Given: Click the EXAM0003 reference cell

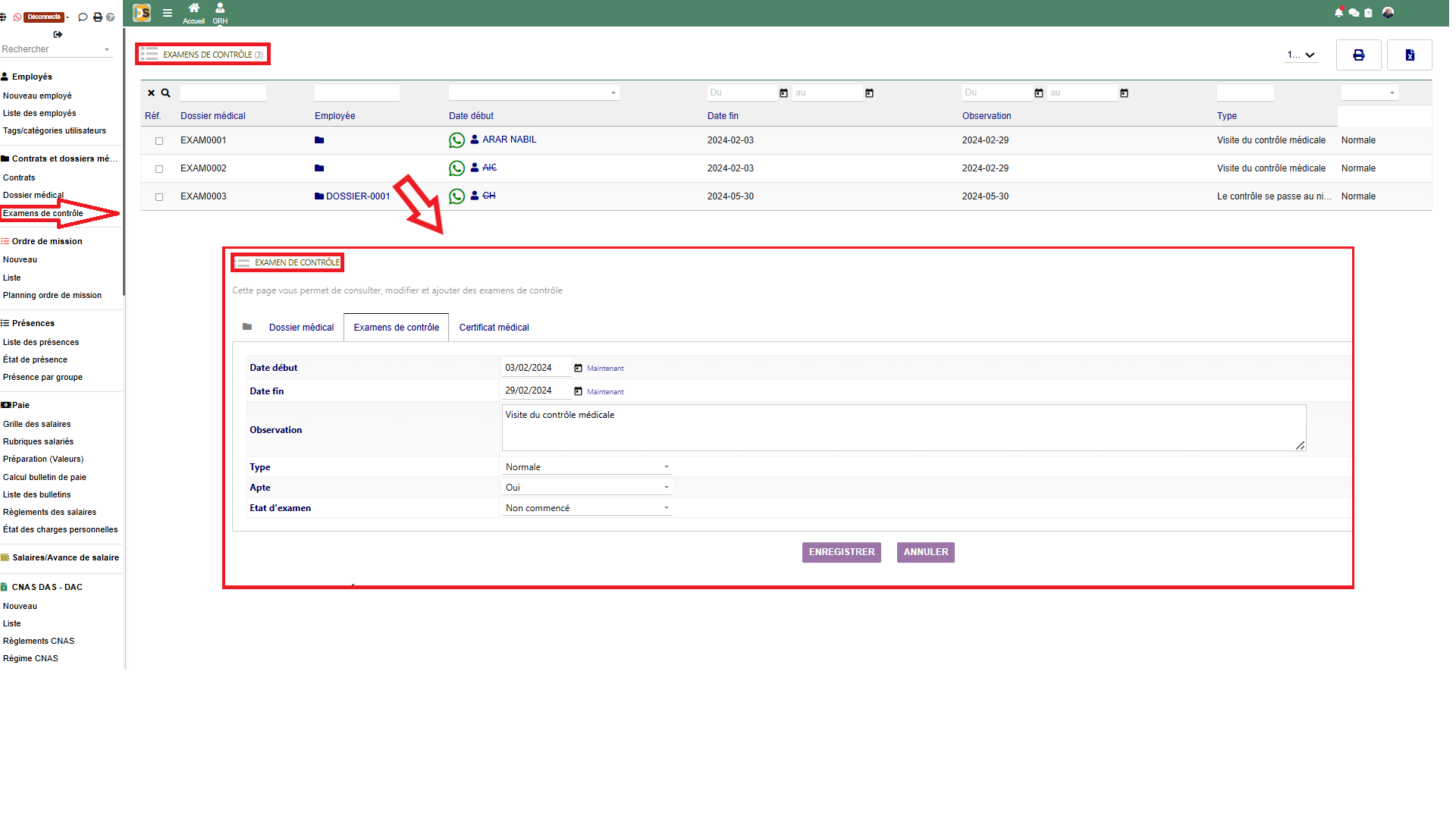Looking at the screenshot, I should click(203, 196).
